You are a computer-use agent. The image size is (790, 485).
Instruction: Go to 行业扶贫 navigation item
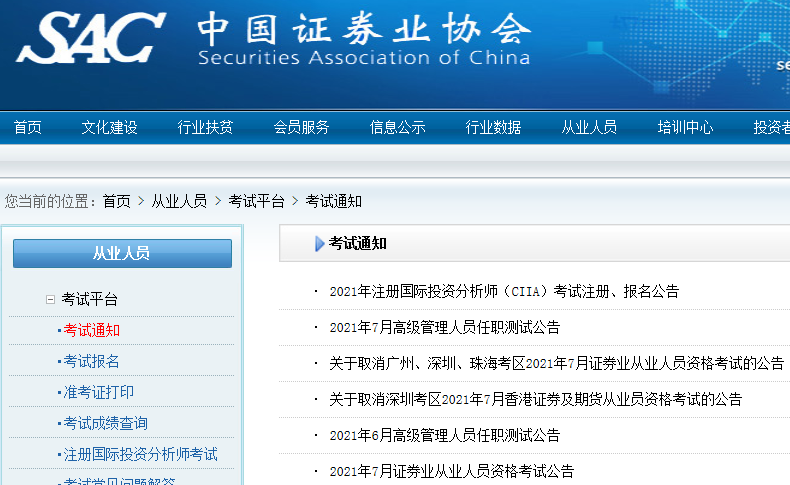pos(205,127)
